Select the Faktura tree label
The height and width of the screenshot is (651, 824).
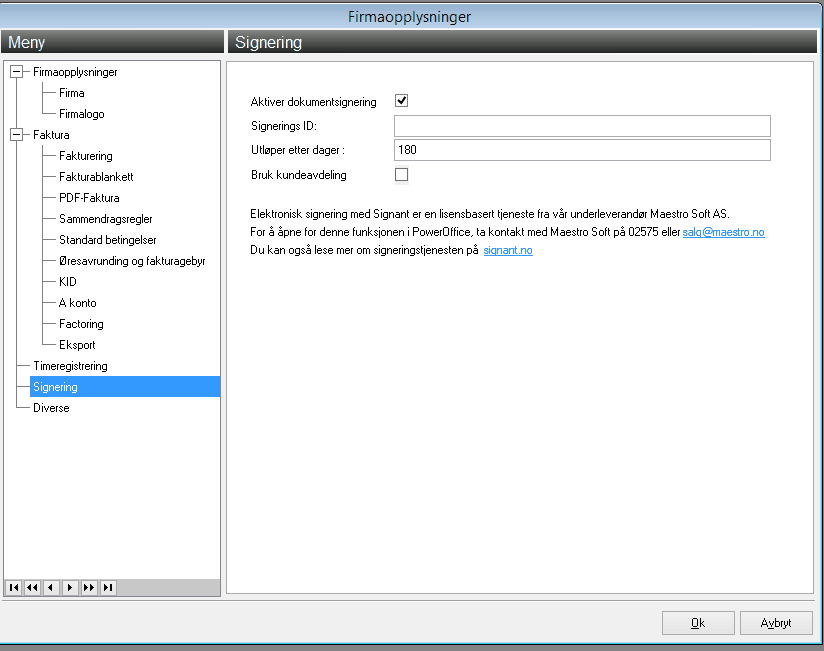click(51, 135)
